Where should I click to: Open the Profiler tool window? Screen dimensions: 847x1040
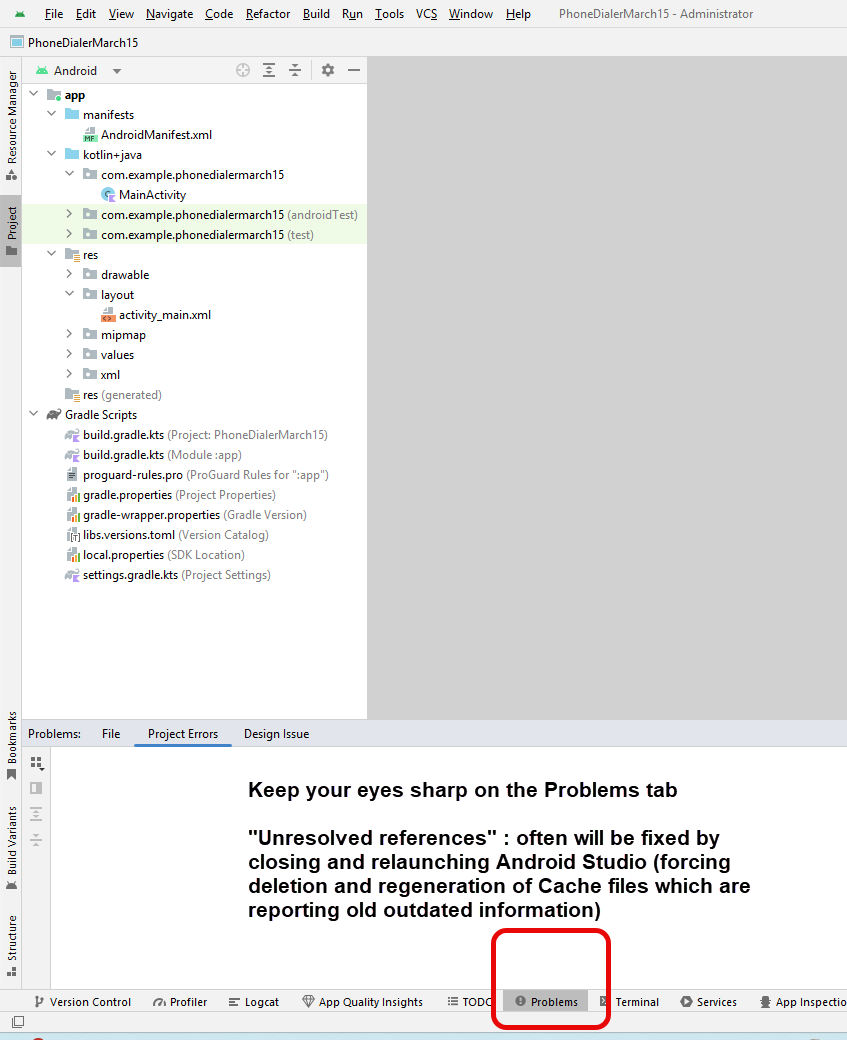click(180, 1002)
